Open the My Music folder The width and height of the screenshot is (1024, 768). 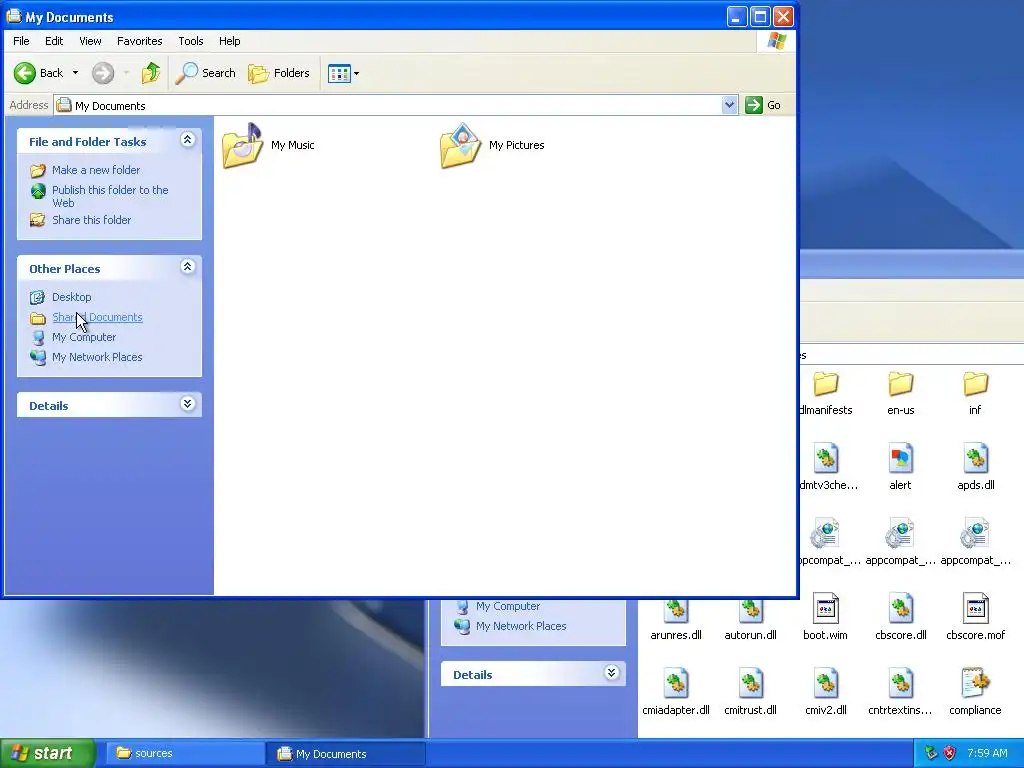268,146
